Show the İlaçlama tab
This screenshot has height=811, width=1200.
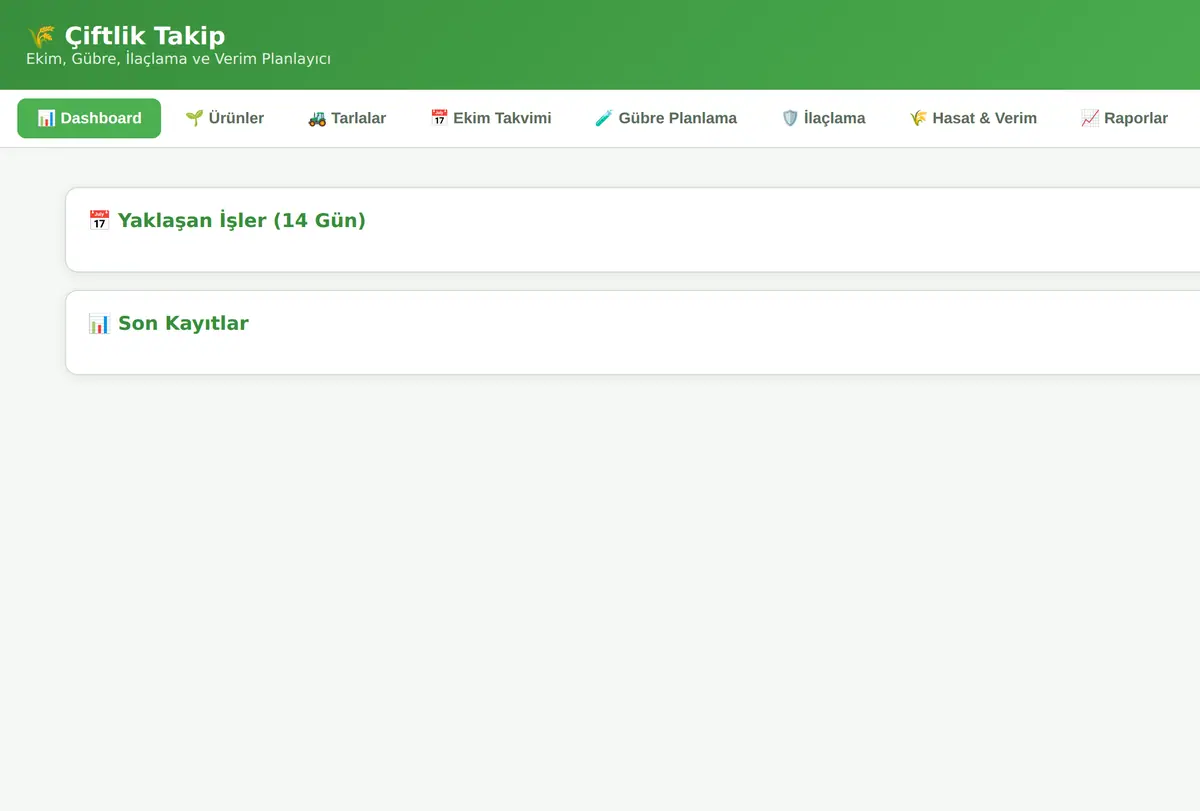[x=823, y=118]
